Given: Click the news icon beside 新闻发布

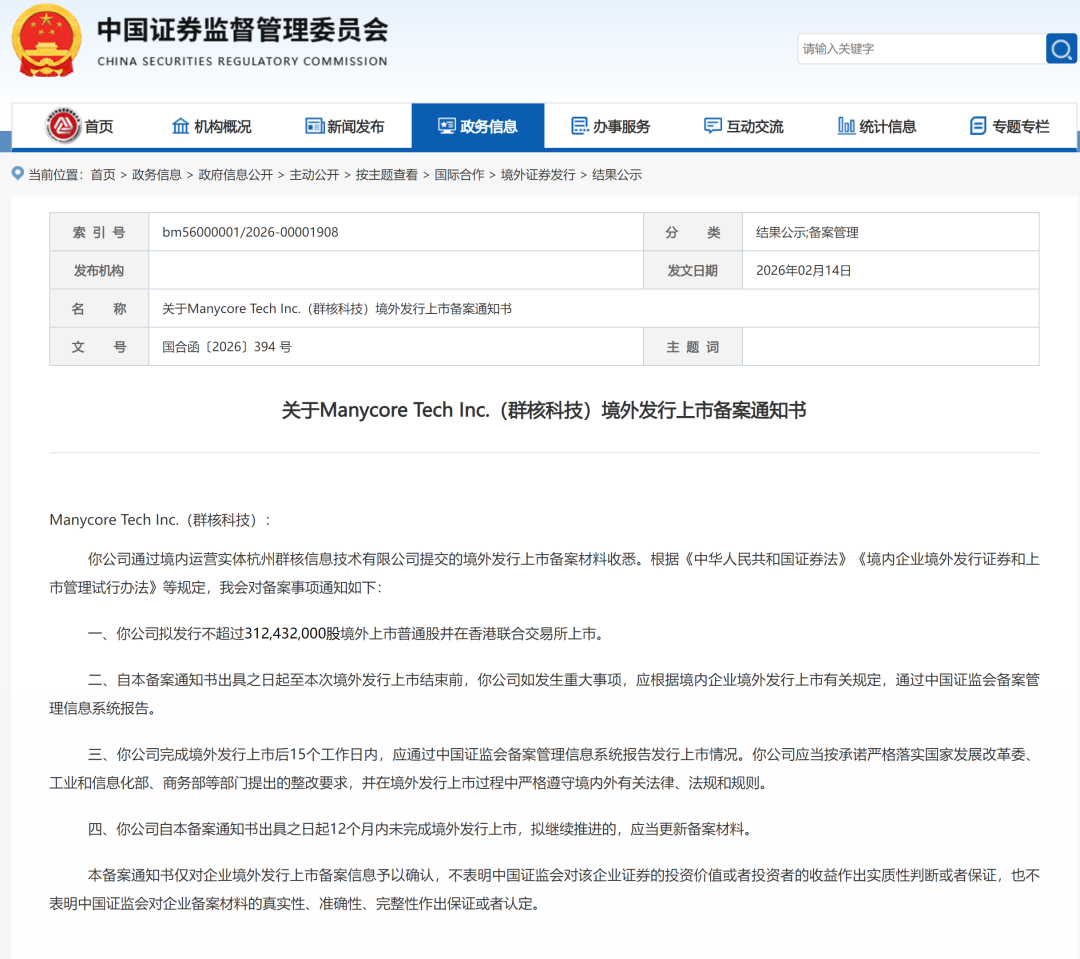Looking at the screenshot, I should tap(313, 125).
